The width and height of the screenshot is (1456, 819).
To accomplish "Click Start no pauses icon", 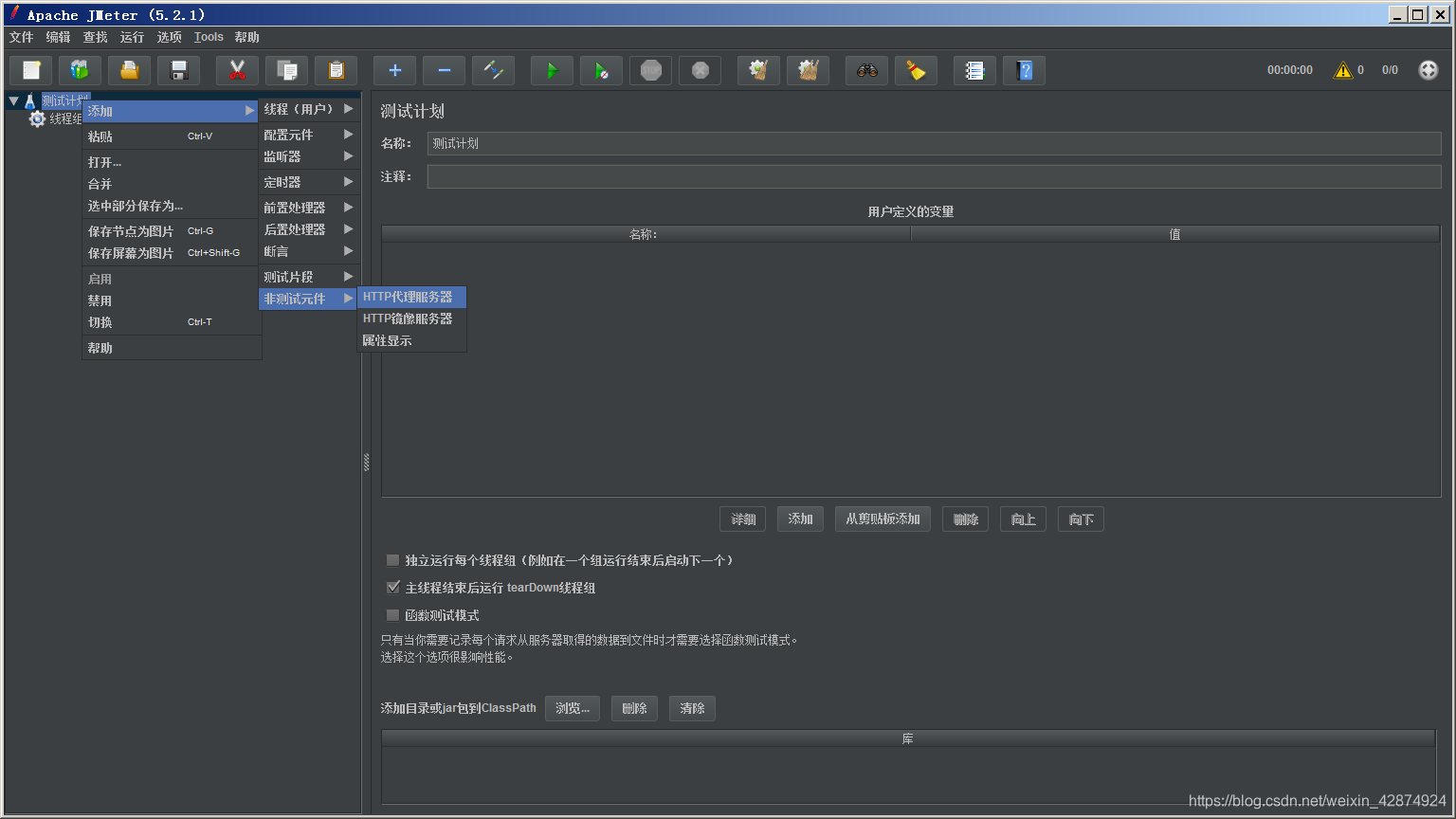I will 601,70.
